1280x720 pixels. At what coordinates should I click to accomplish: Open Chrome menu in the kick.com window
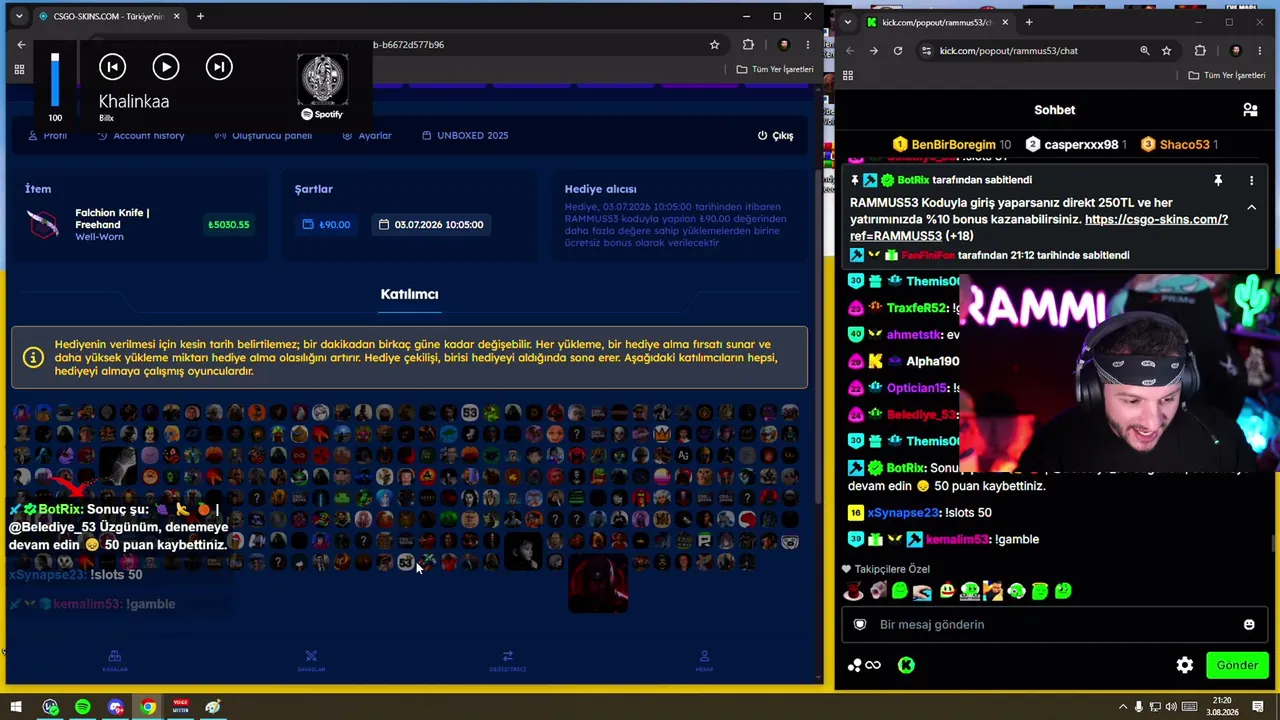[1260, 51]
